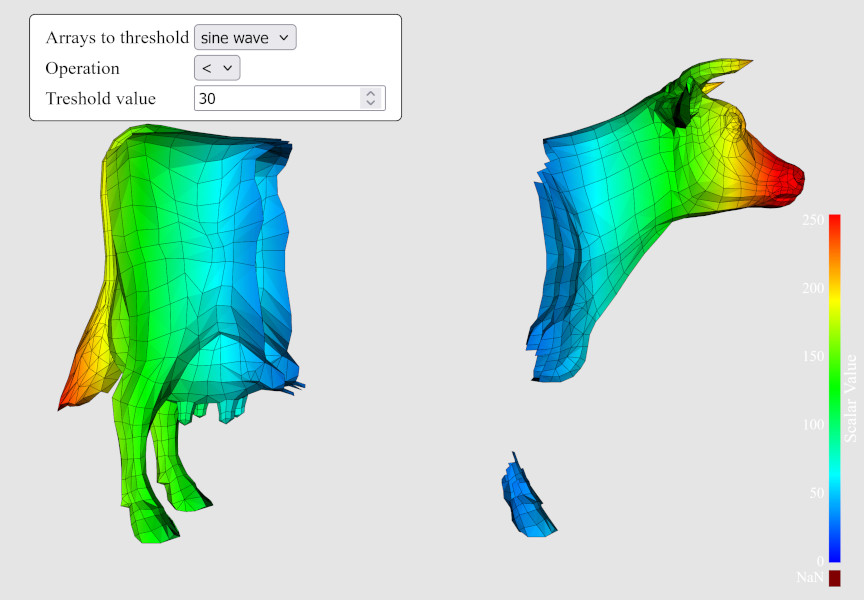The height and width of the screenshot is (600, 864).
Task: Click the 250 tick label on the legend
Action: click(813, 220)
